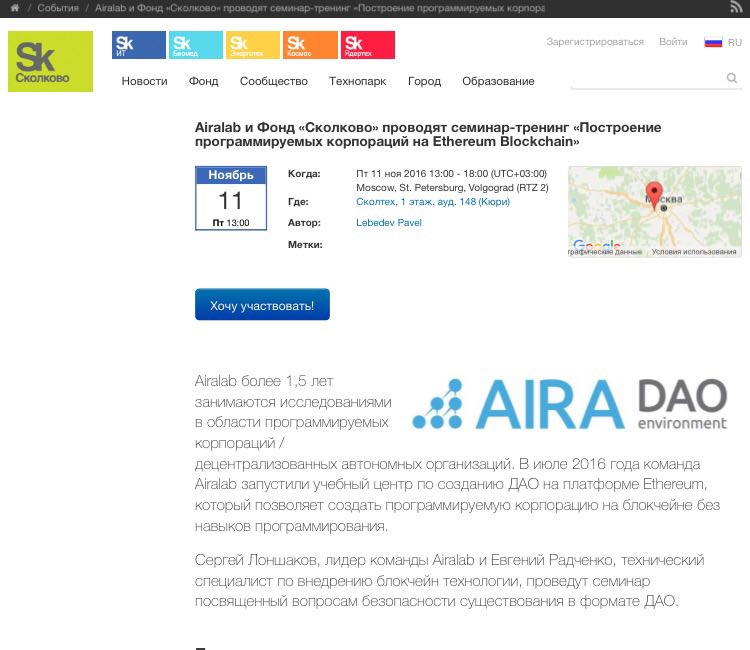
Task: Open the yellow Sk Энерготех cluster tile
Action: [253, 45]
